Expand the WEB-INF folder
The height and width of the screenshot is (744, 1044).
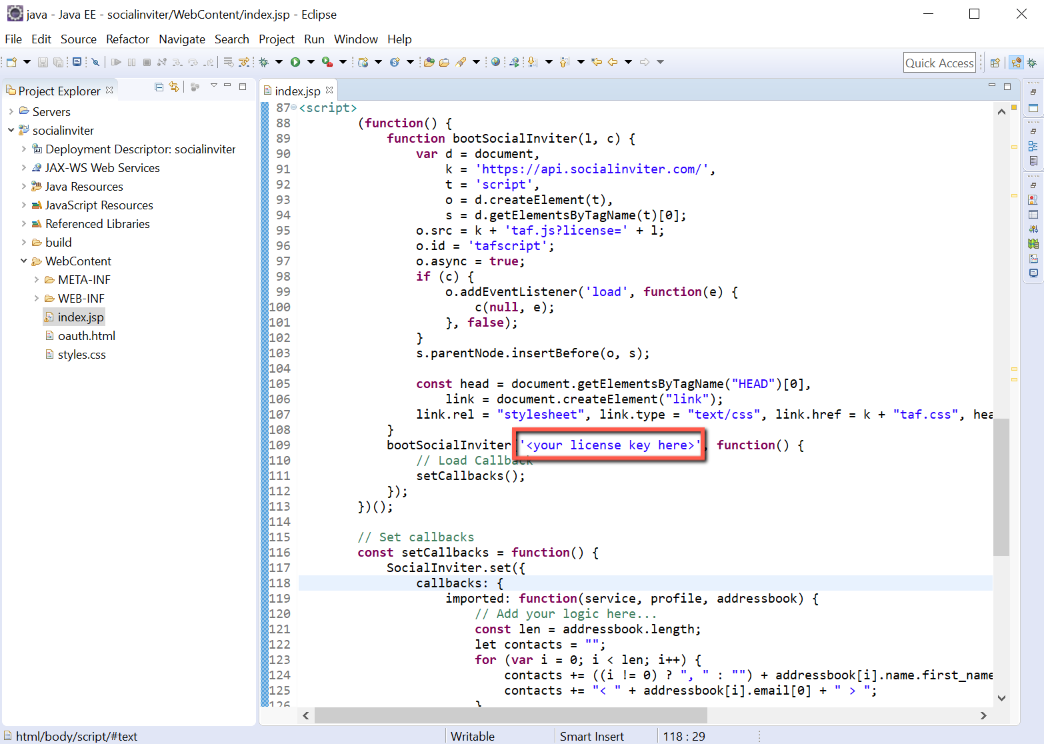point(37,298)
